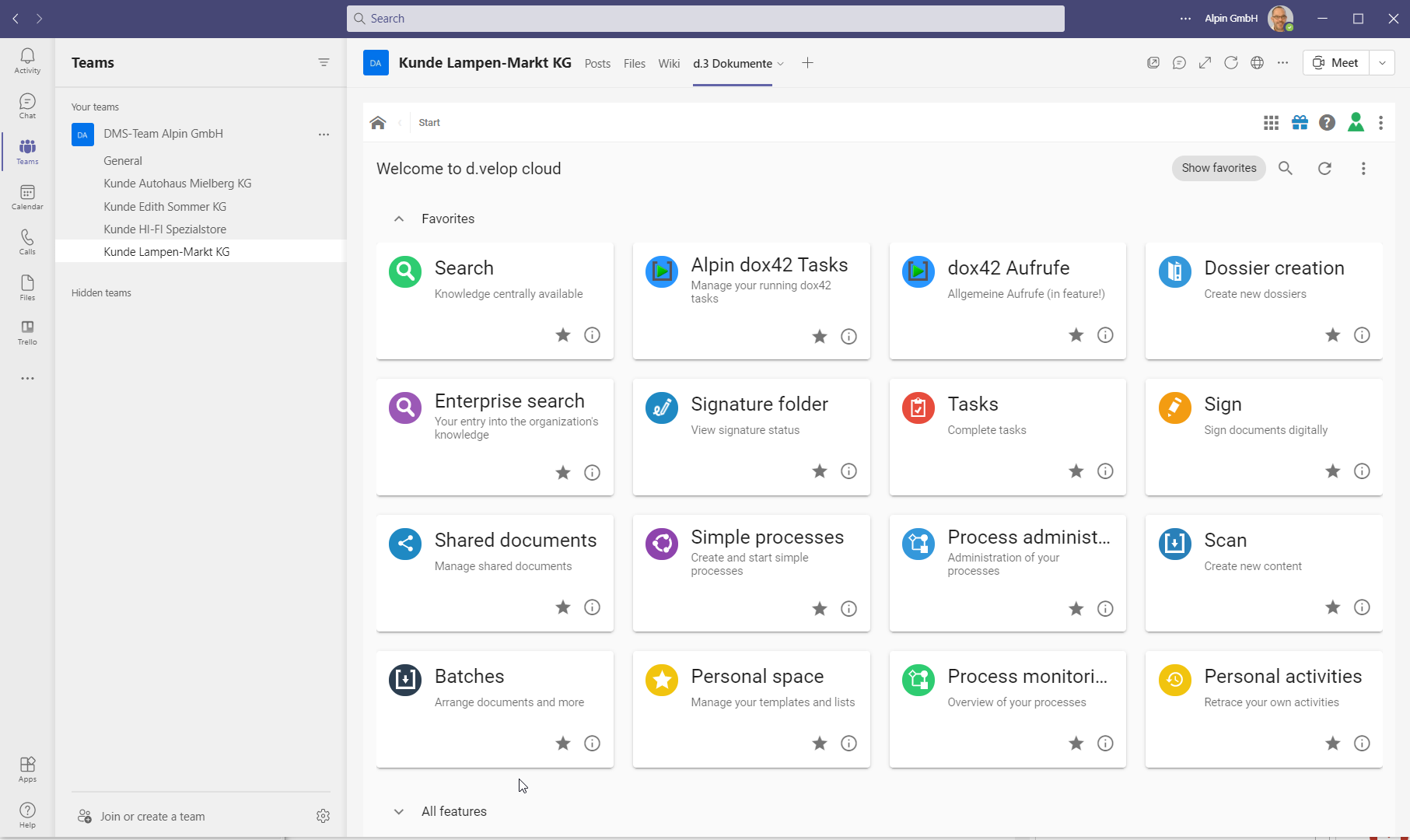Viewport: 1410px width, 840px height.
Task: Open the green user profile icon
Action: click(1356, 122)
